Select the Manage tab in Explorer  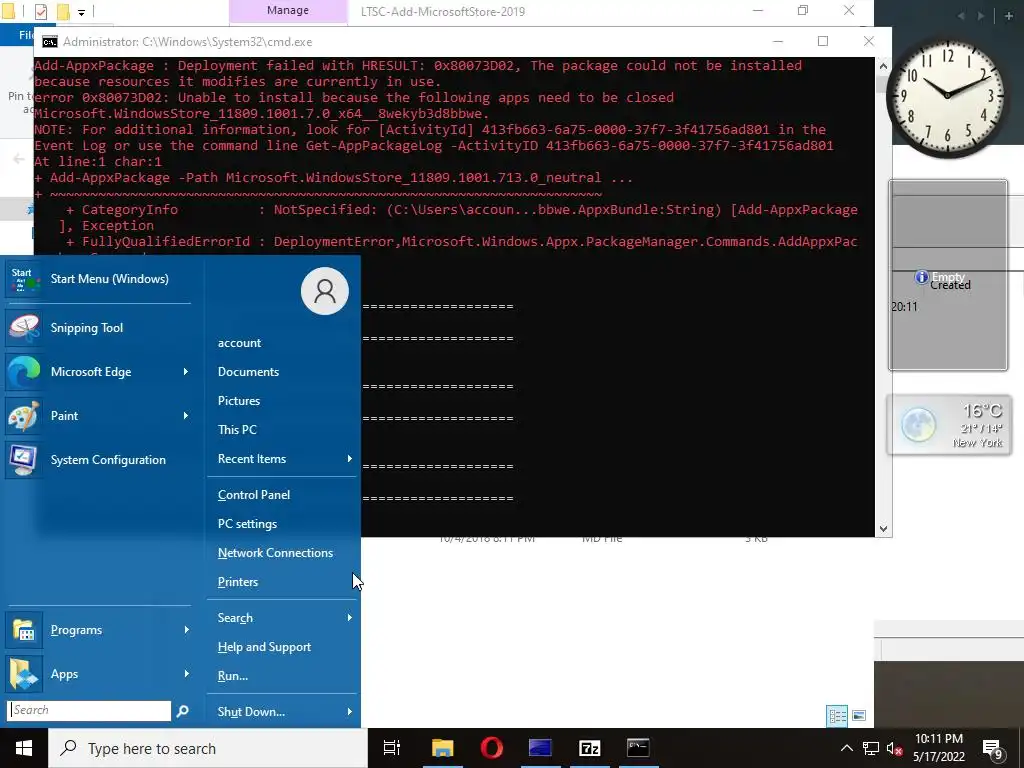tap(288, 11)
